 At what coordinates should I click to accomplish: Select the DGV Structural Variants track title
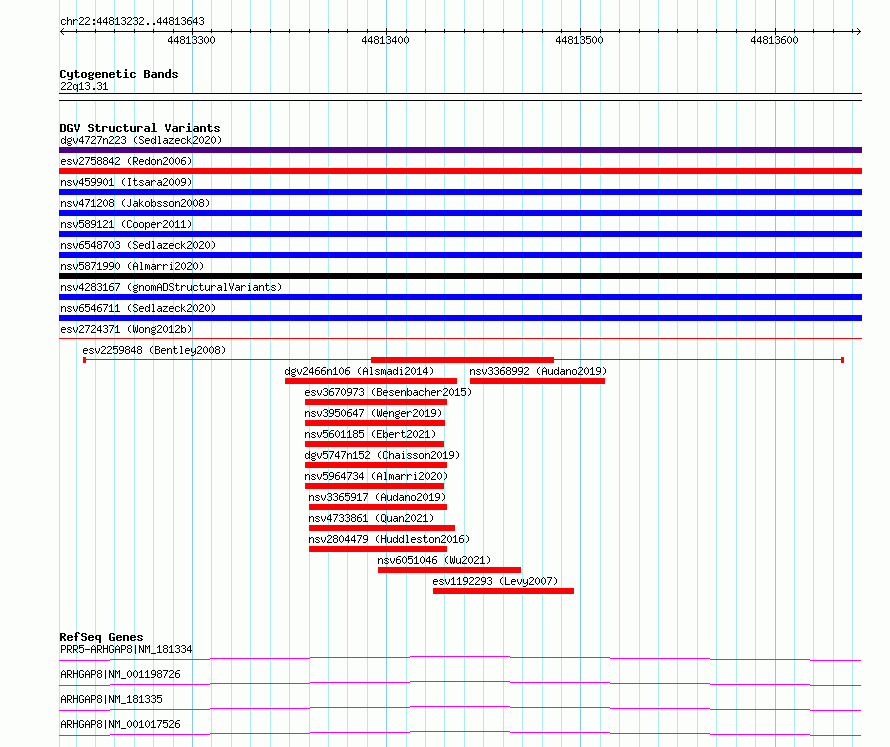140,128
